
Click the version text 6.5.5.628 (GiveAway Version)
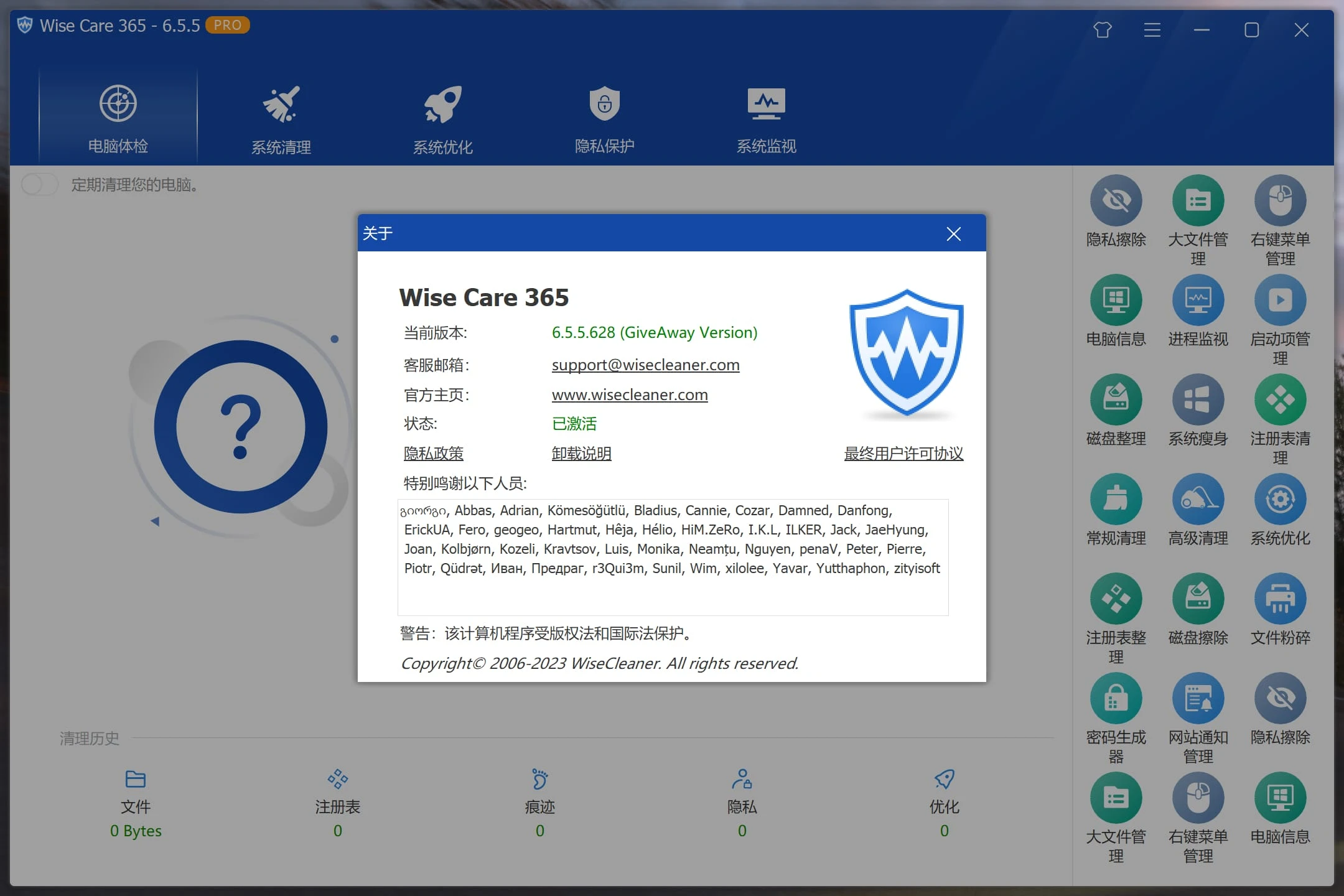655,332
